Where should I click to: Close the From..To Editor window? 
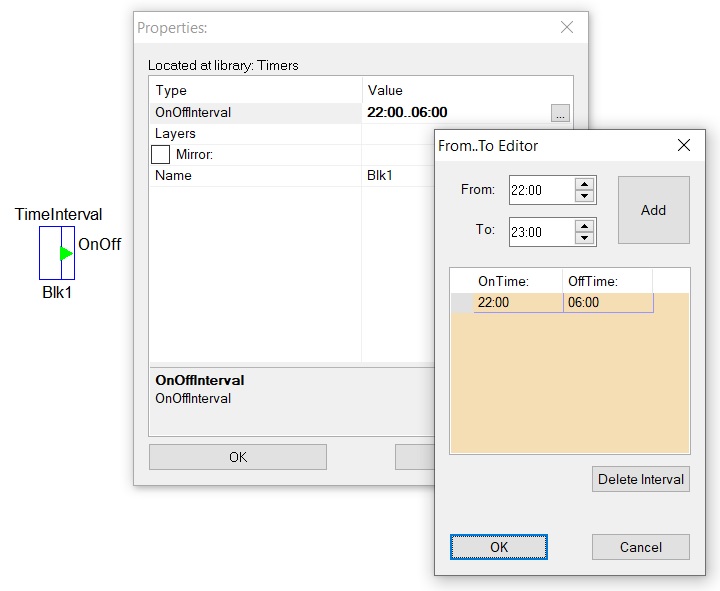tap(684, 146)
